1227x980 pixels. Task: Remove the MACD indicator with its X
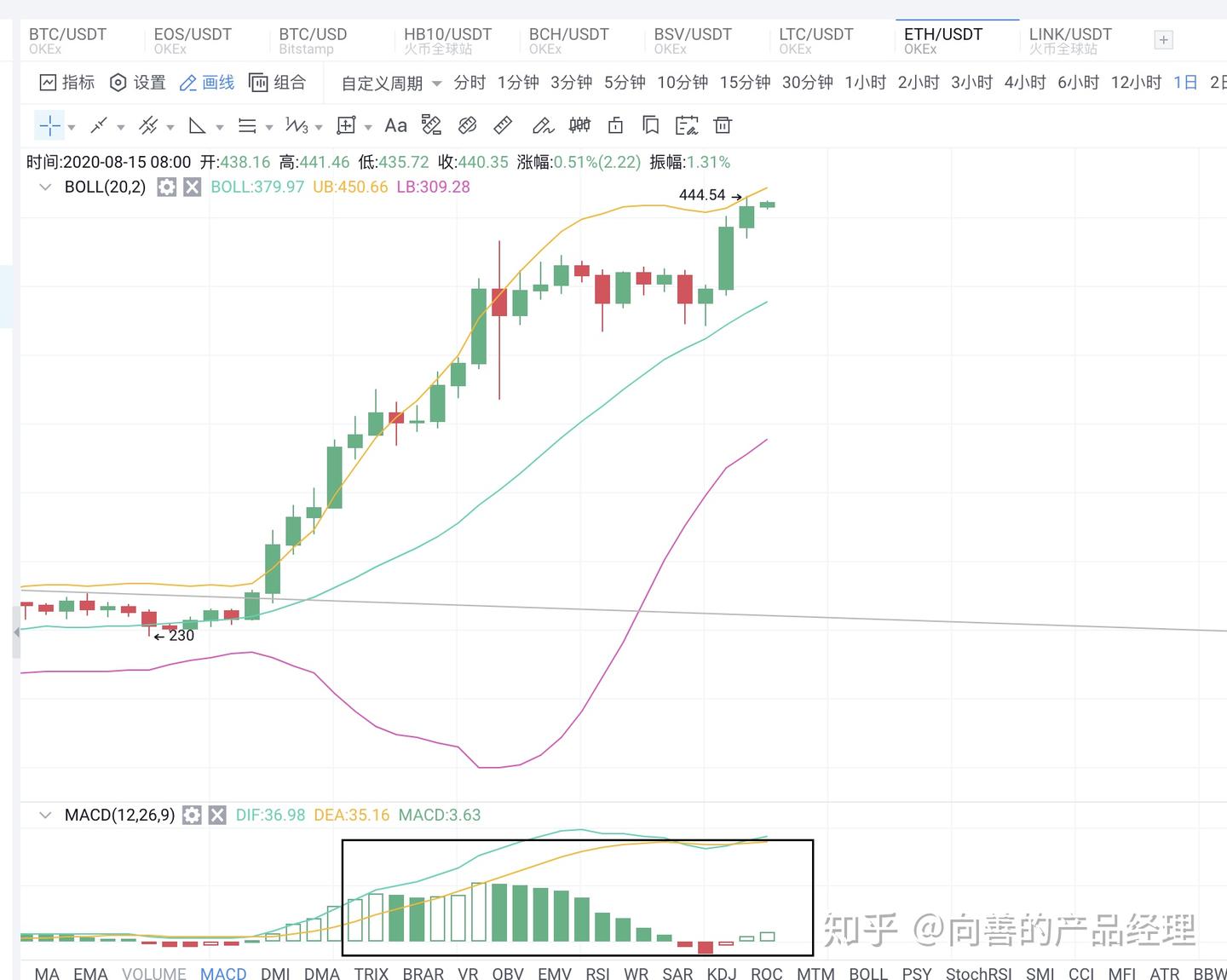click(x=217, y=815)
